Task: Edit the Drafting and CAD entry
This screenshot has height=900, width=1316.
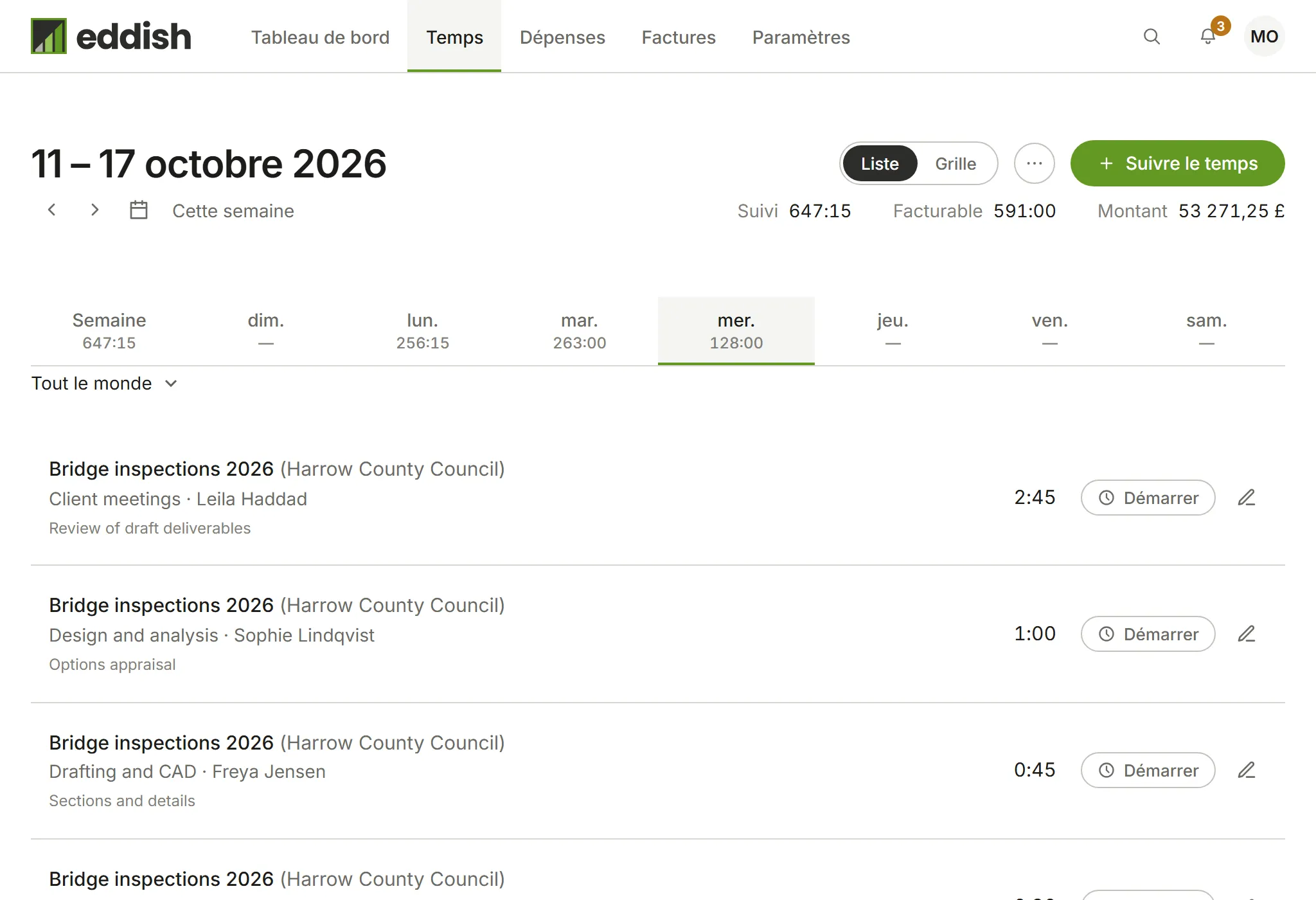Action: tap(1247, 770)
